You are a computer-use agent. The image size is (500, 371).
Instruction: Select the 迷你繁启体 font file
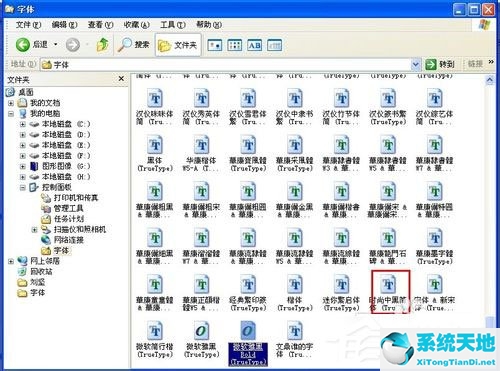(x=341, y=293)
